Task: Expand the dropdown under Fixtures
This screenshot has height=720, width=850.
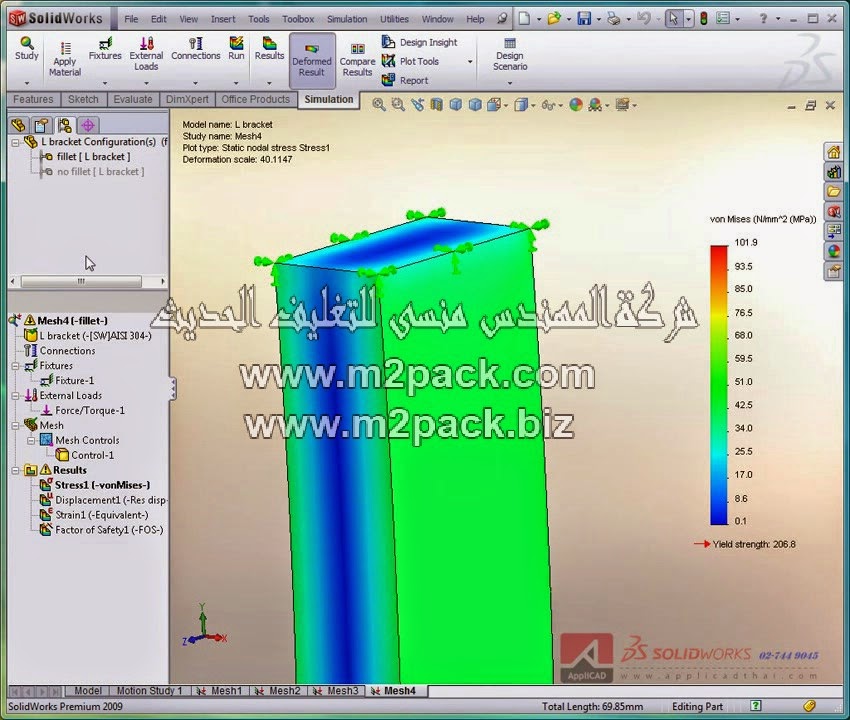Action: pos(105,83)
